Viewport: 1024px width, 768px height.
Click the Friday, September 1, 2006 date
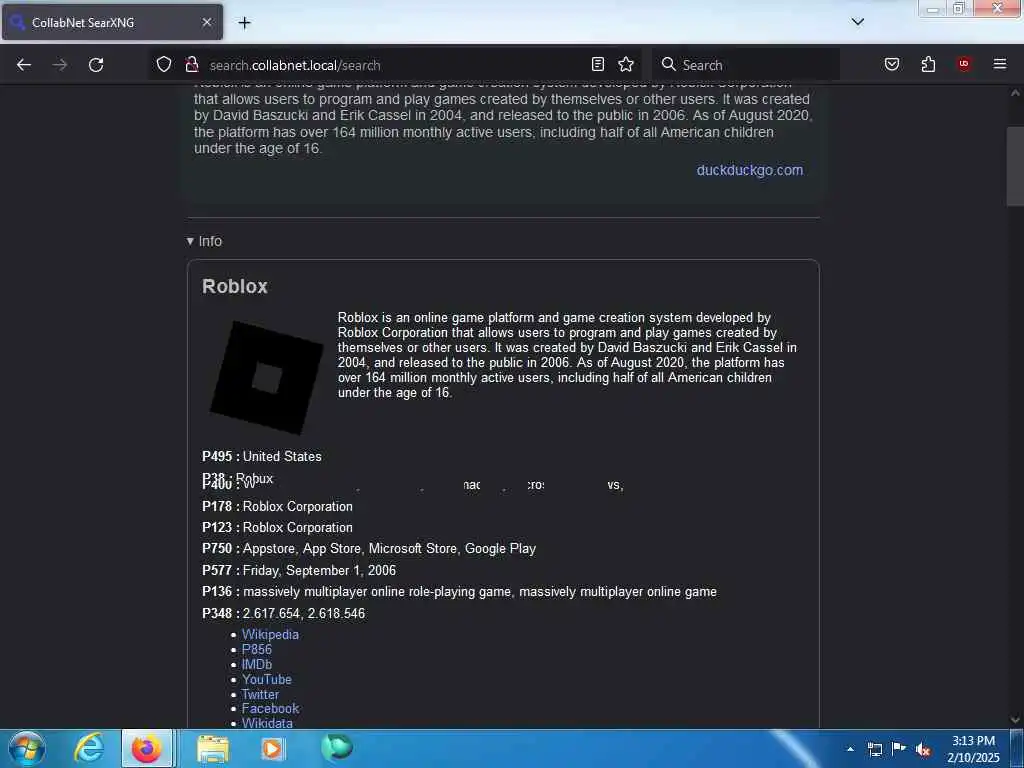(x=319, y=570)
